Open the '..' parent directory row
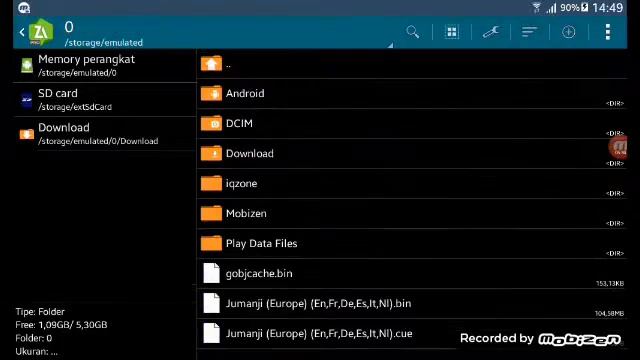 pos(412,64)
